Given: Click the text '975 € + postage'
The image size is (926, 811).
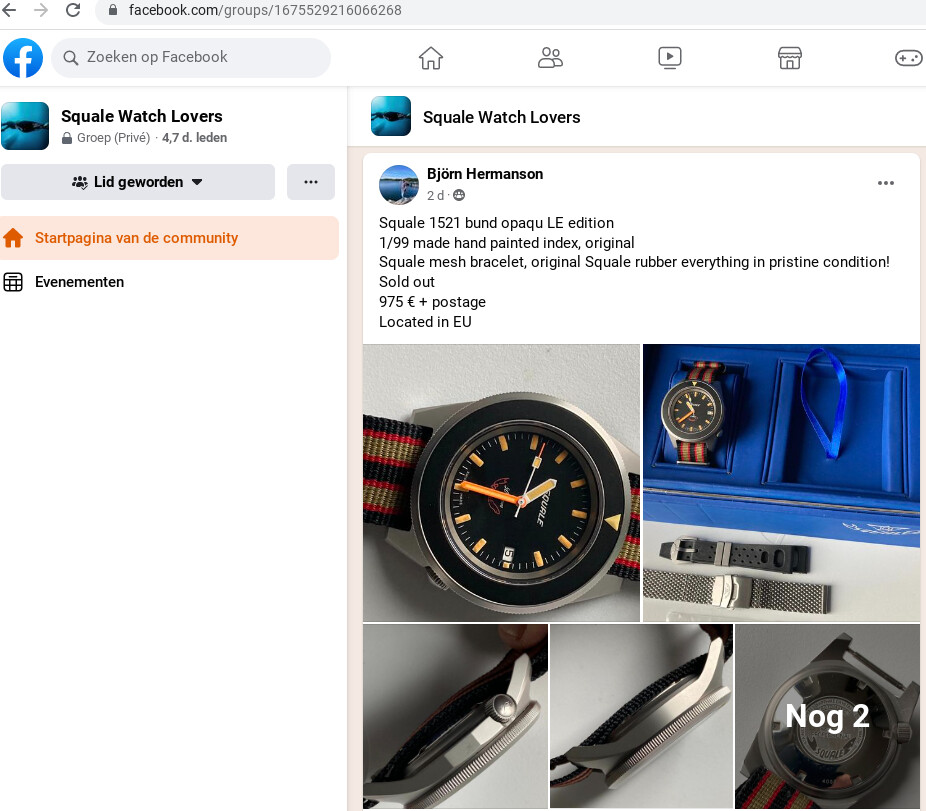Looking at the screenshot, I should (432, 302).
